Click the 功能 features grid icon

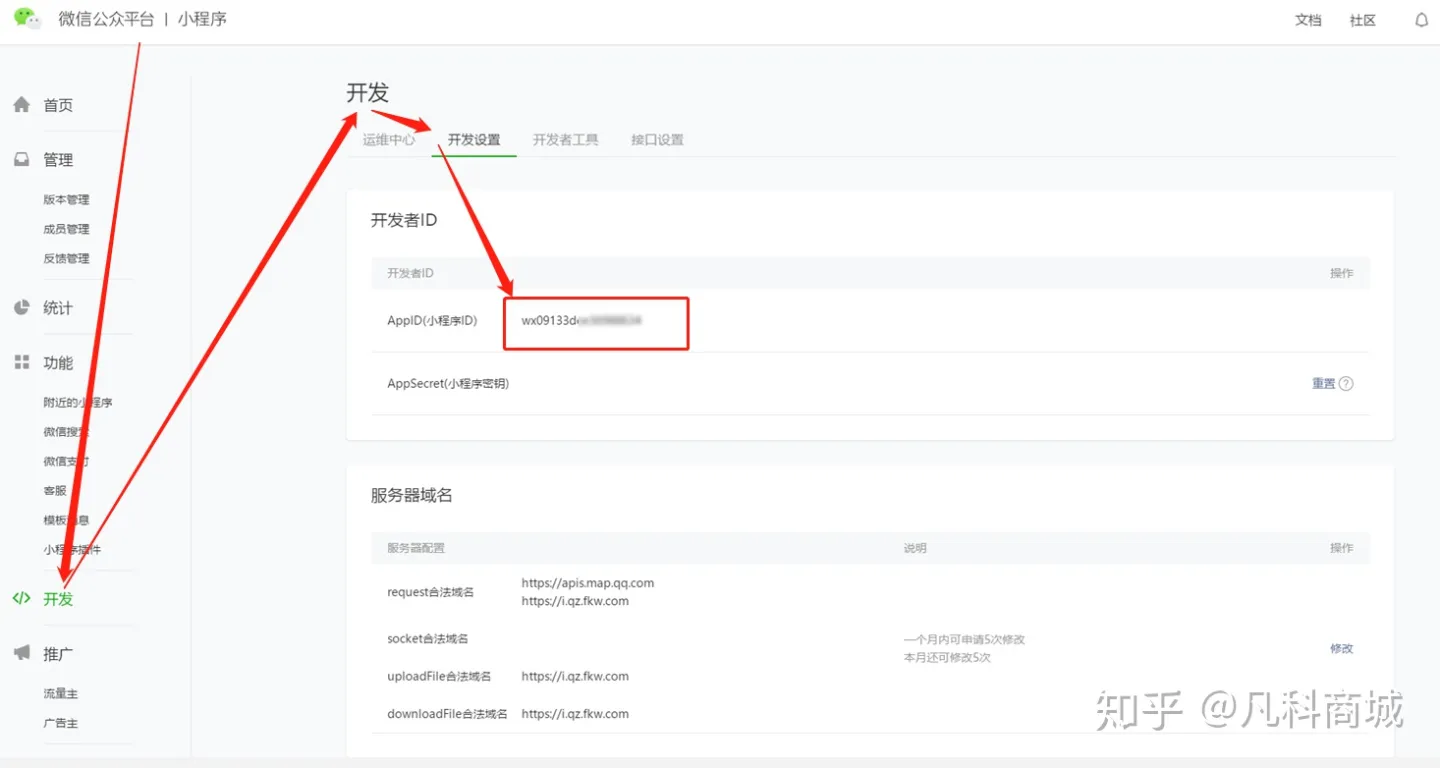tap(21, 362)
